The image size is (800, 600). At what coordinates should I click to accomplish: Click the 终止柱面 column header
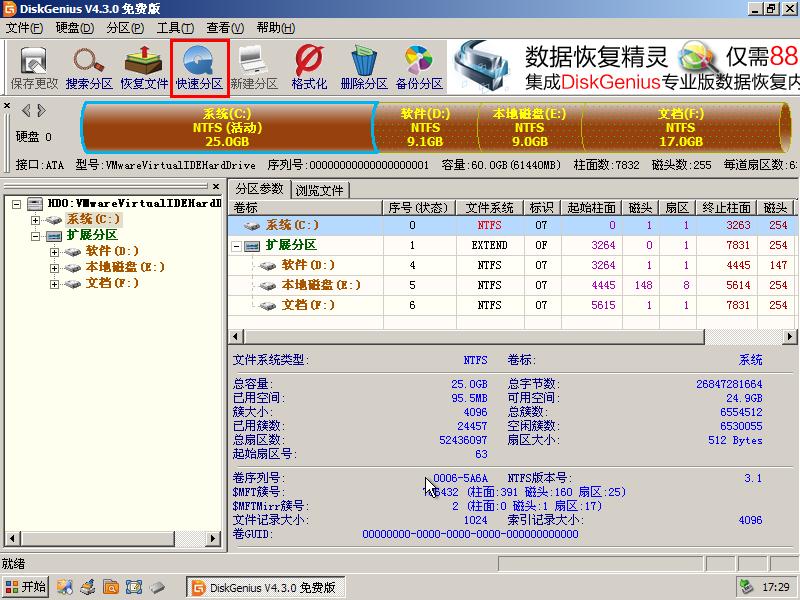(x=727, y=208)
